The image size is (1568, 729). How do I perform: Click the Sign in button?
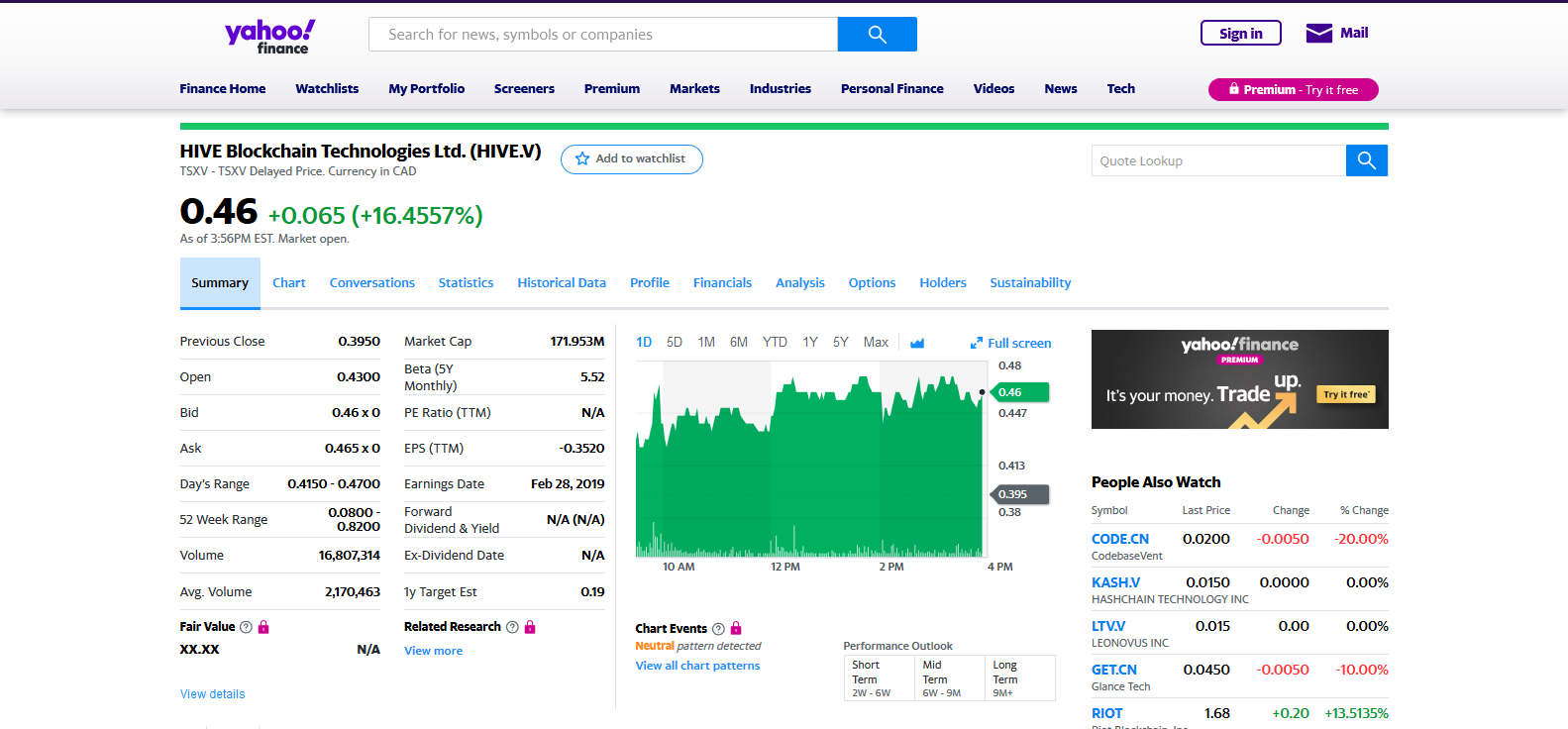[x=1240, y=34]
